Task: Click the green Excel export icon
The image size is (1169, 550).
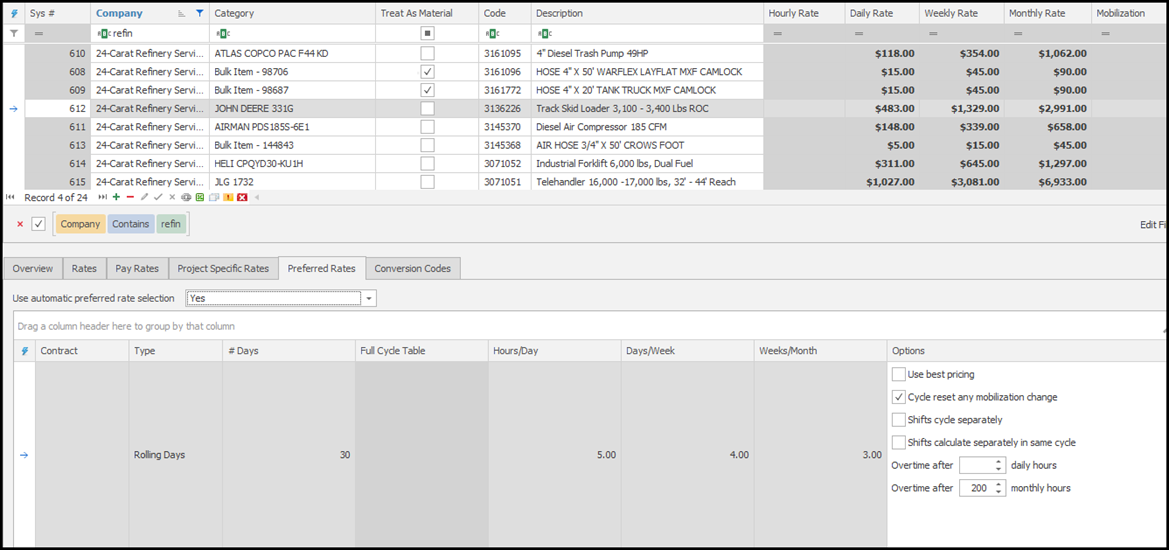Action: click(x=200, y=198)
